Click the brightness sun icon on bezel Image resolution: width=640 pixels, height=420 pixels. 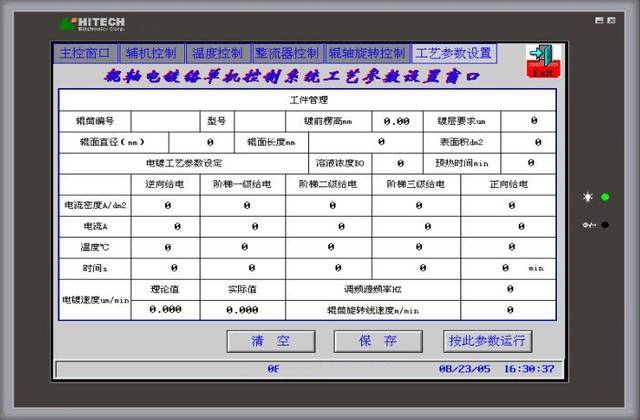587,197
